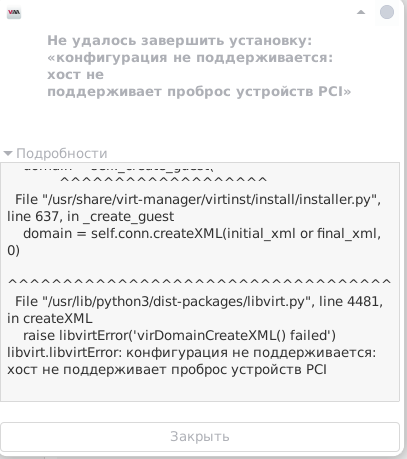Close the dialog with the round title bar button
The height and width of the screenshot is (459, 407).
(x=387, y=12)
